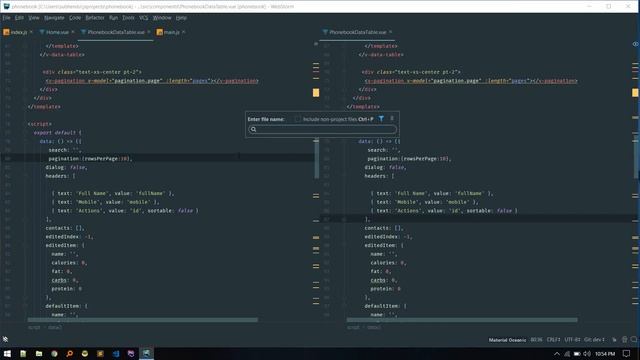
Task: Click the WebStorm icon in the taskbar
Action: pyautogui.click(x=146, y=353)
